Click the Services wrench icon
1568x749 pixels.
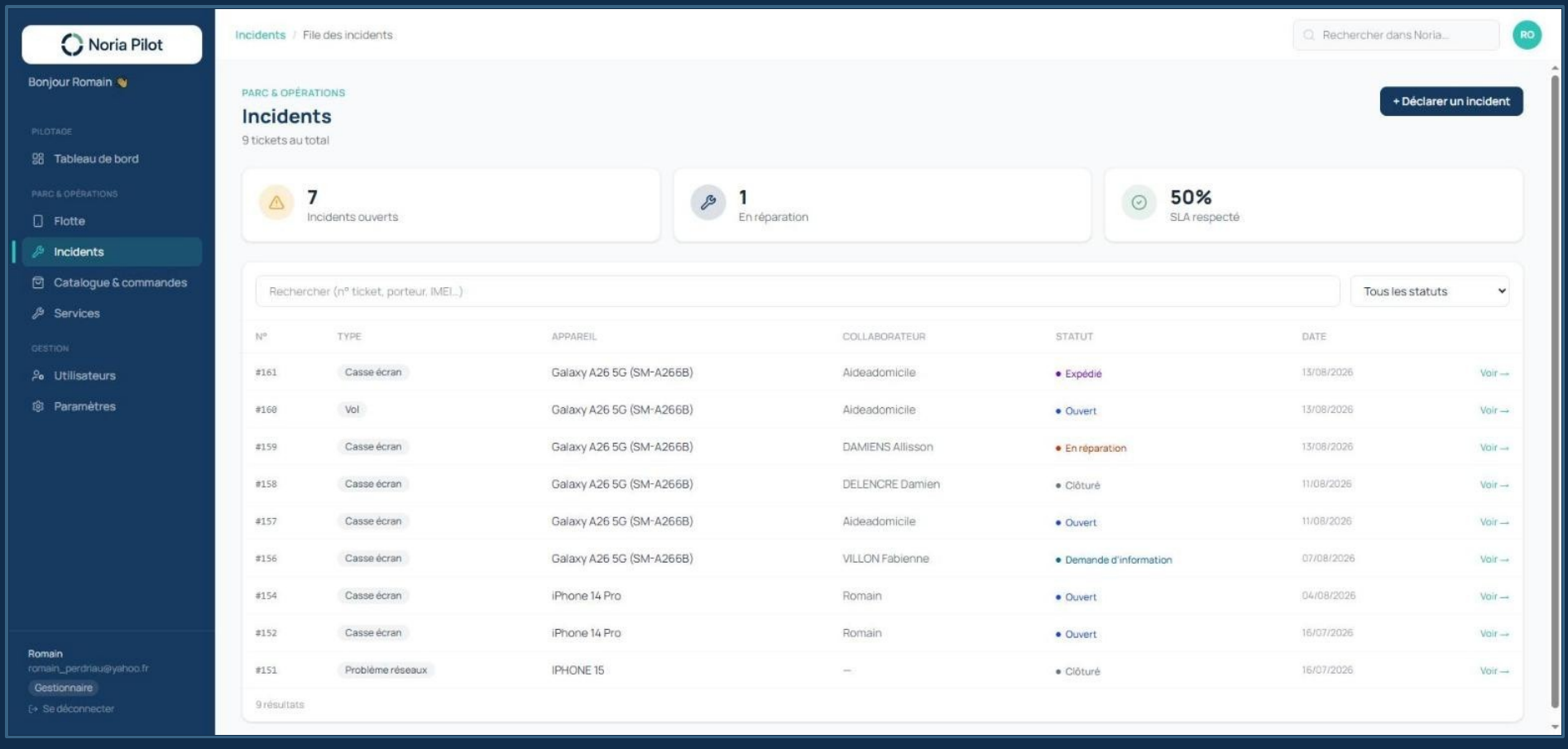tap(38, 313)
